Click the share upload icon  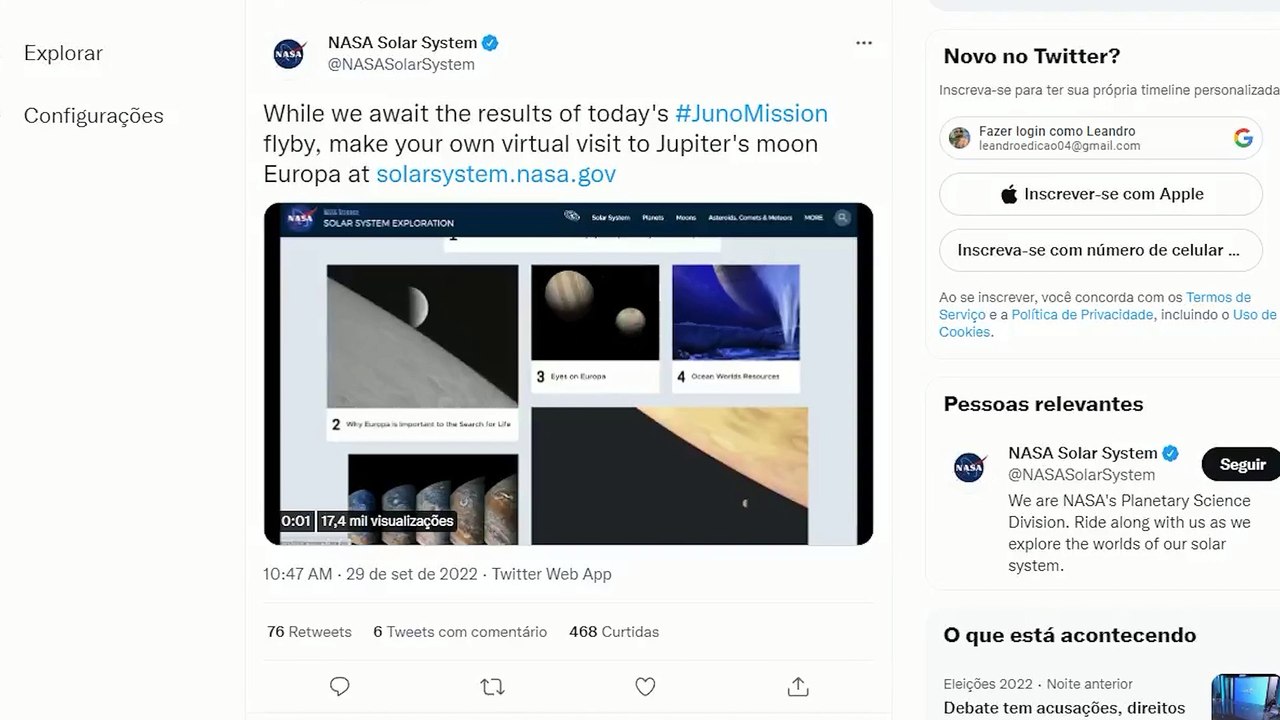point(798,687)
